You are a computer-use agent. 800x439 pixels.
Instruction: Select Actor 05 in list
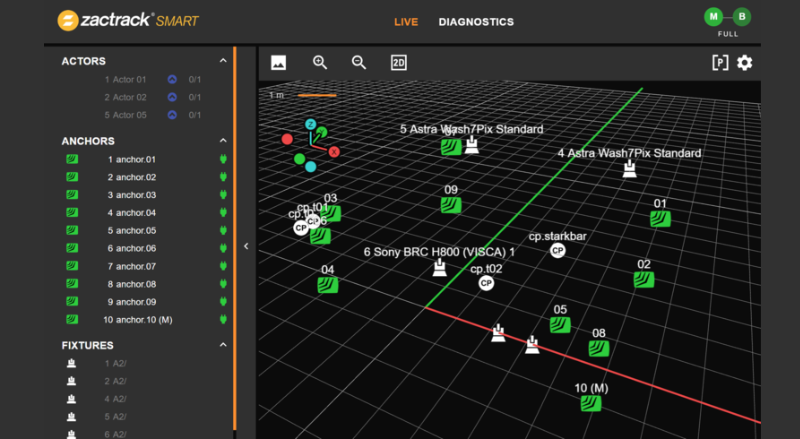(x=125, y=115)
